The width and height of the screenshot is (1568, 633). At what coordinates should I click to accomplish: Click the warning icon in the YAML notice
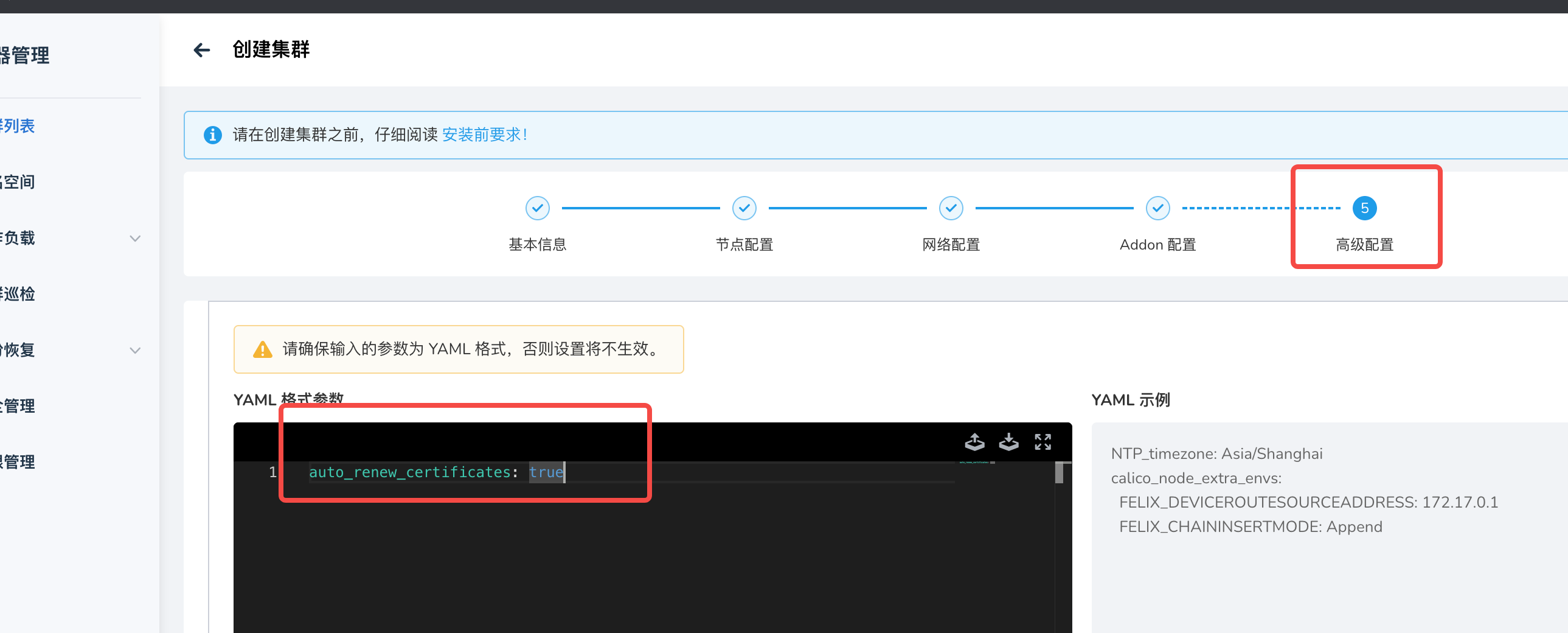click(x=262, y=349)
